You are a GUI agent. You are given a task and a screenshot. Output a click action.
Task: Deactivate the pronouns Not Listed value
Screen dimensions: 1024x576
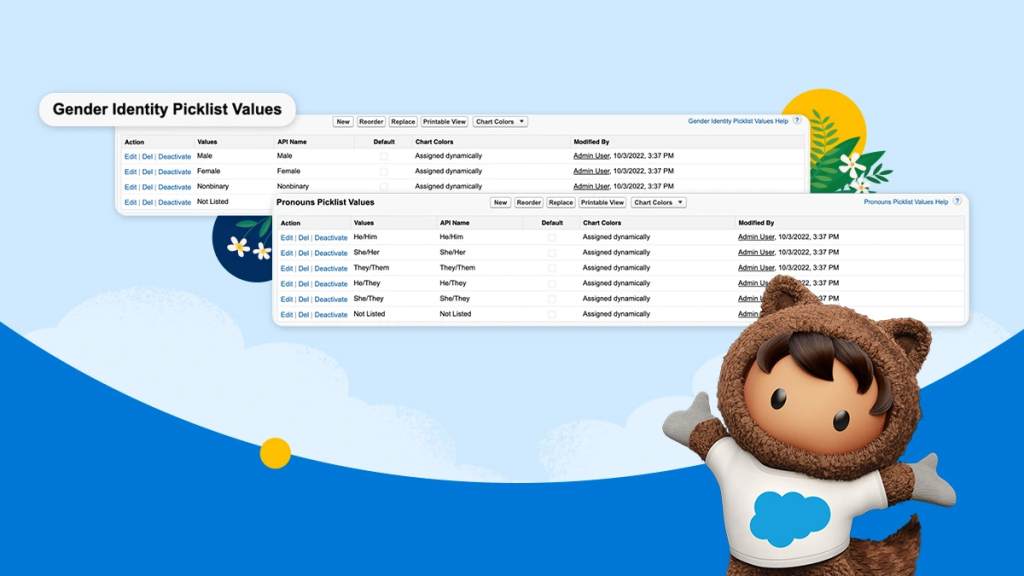point(331,315)
